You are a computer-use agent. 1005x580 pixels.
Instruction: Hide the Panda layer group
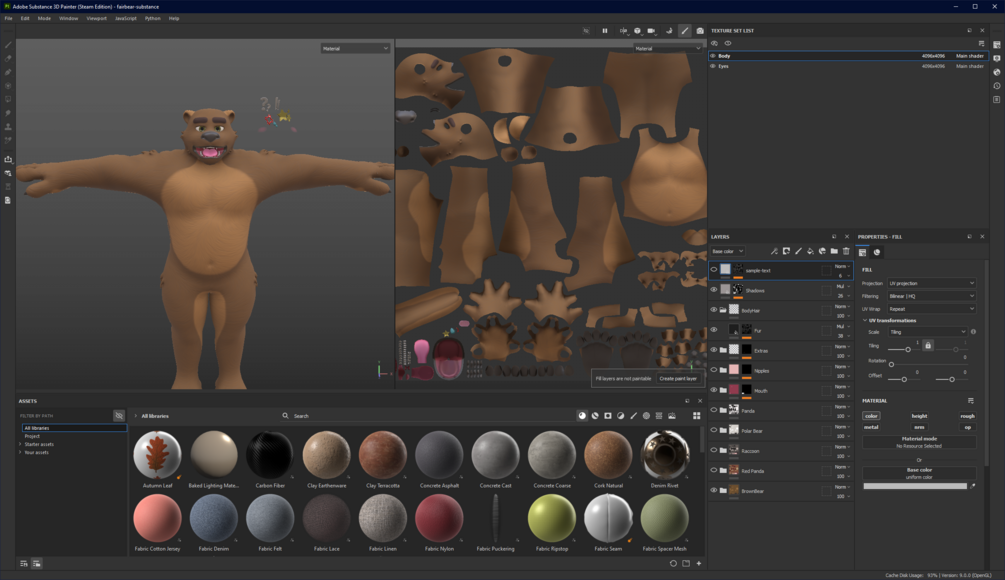click(713, 410)
